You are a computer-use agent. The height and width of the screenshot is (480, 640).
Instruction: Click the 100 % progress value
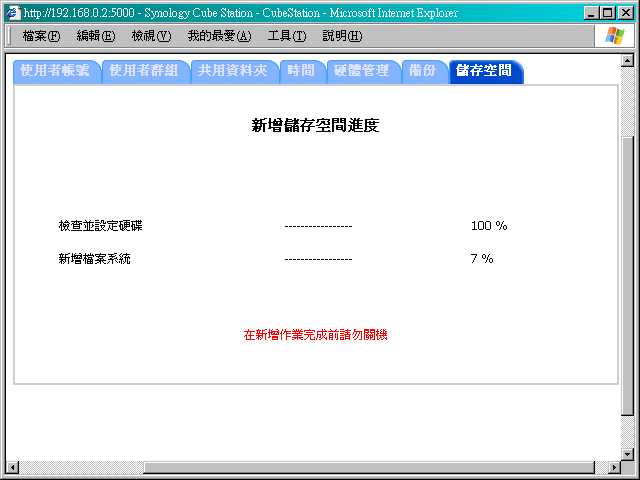[x=489, y=226]
